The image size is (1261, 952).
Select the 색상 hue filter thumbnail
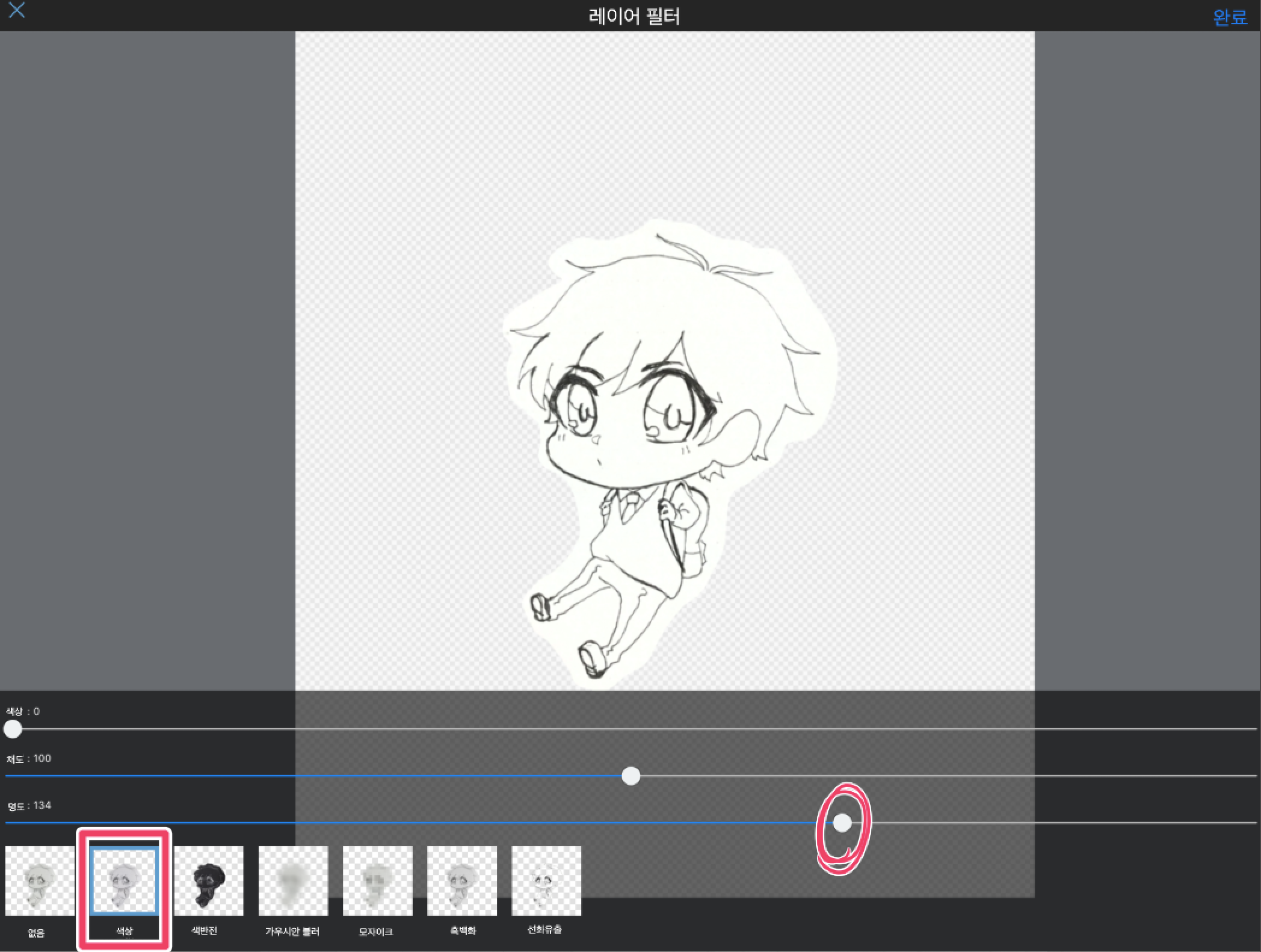click(124, 881)
